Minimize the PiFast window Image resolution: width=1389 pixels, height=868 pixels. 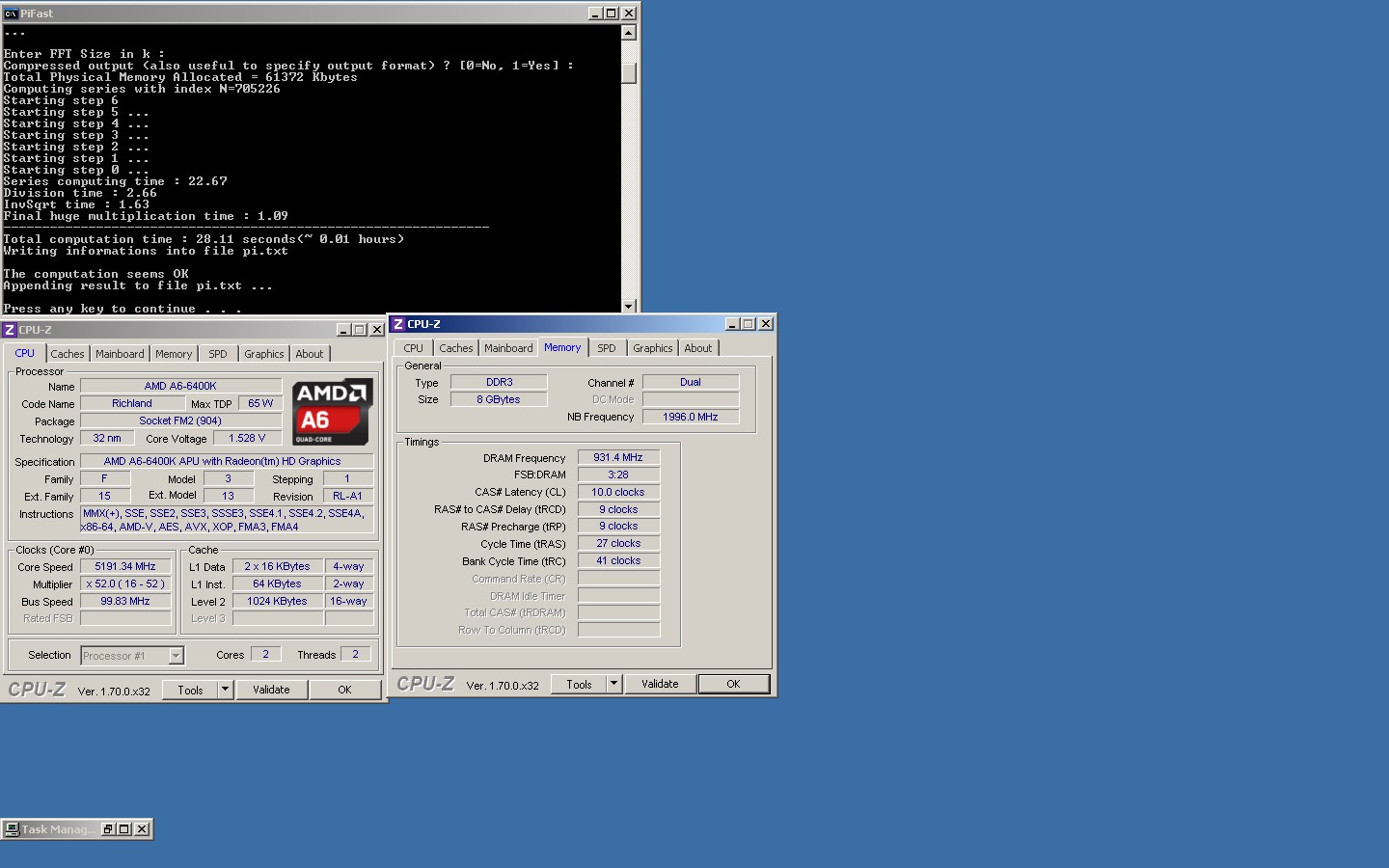click(595, 14)
